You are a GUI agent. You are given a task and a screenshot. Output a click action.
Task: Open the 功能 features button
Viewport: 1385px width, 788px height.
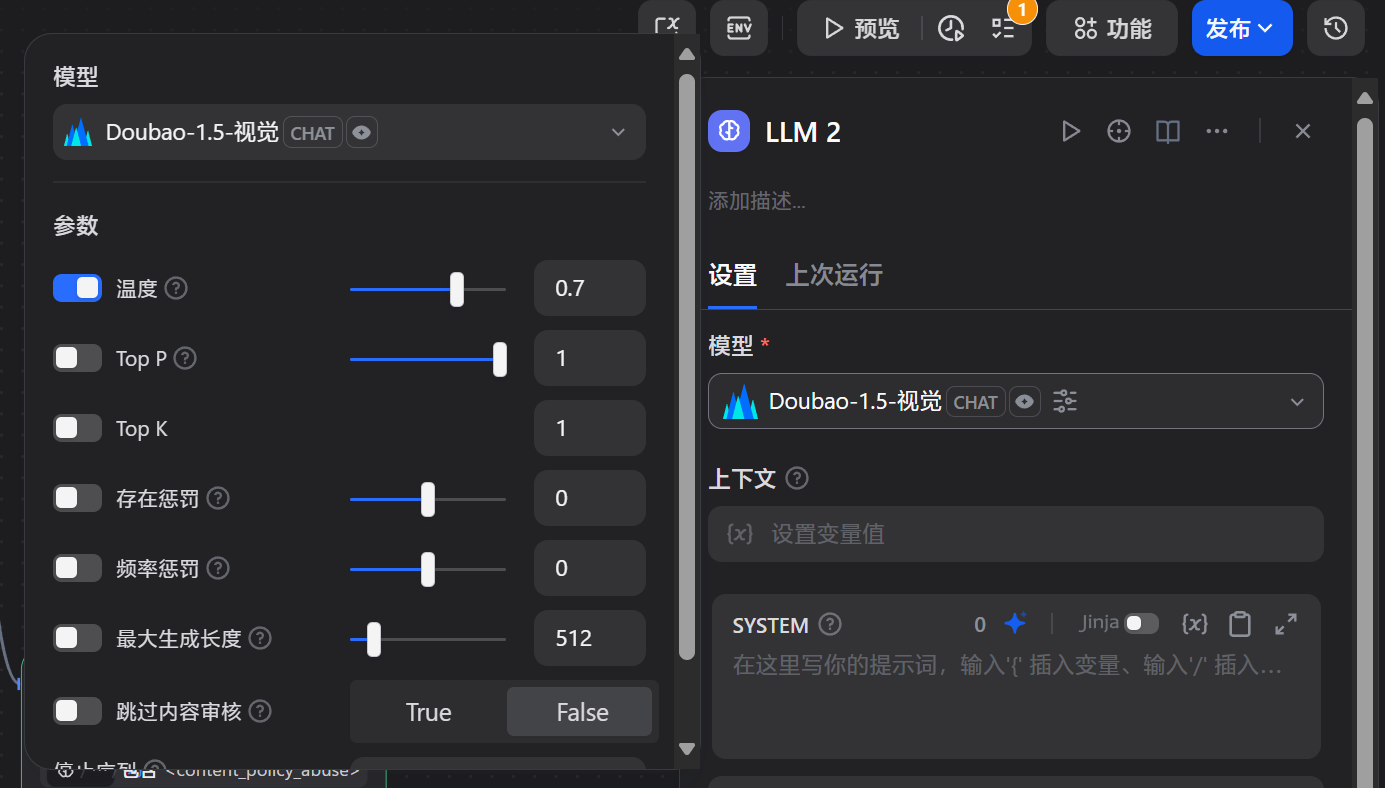1113,28
